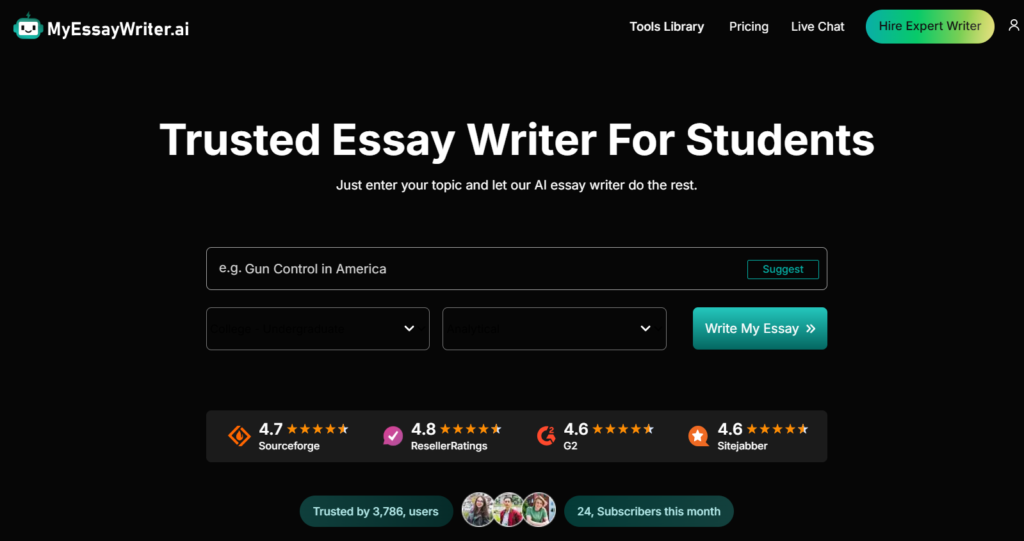Screen dimensions: 1024x541
Task: Click the Sourceforge rating logo icon
Action: (239, 436)
